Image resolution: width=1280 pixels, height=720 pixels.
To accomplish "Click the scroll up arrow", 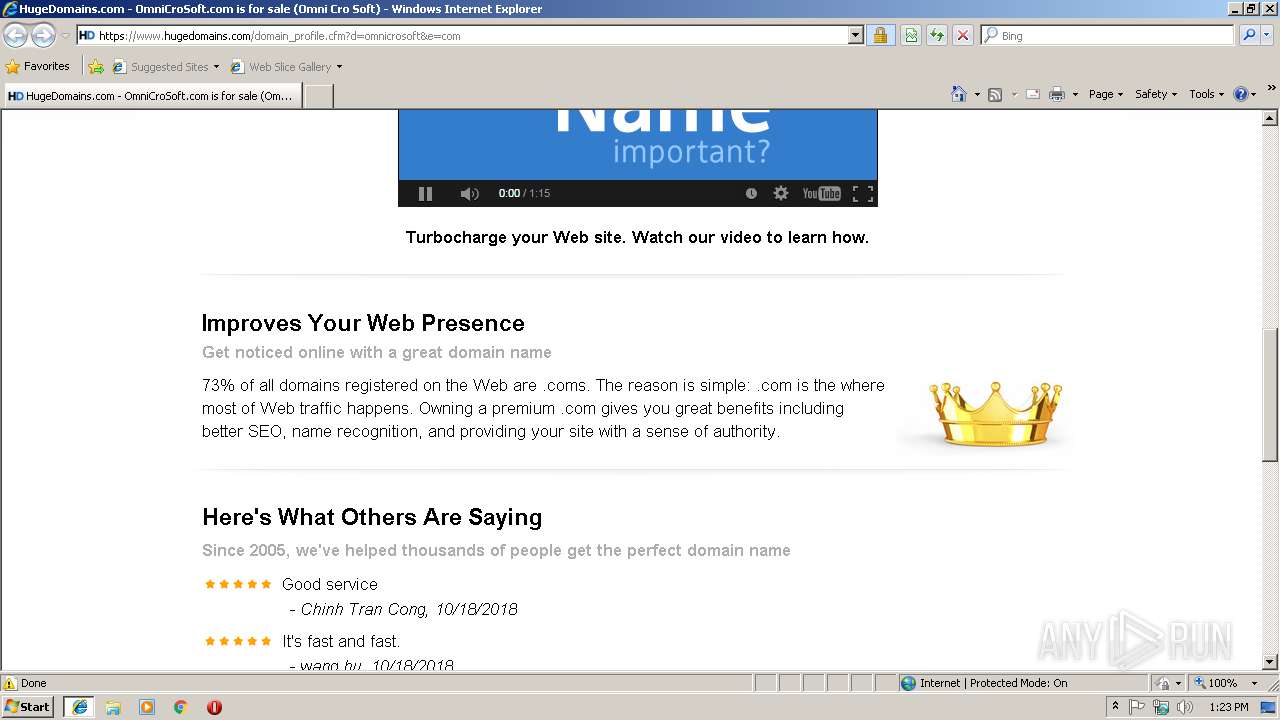I will [x=1271, y=118].
